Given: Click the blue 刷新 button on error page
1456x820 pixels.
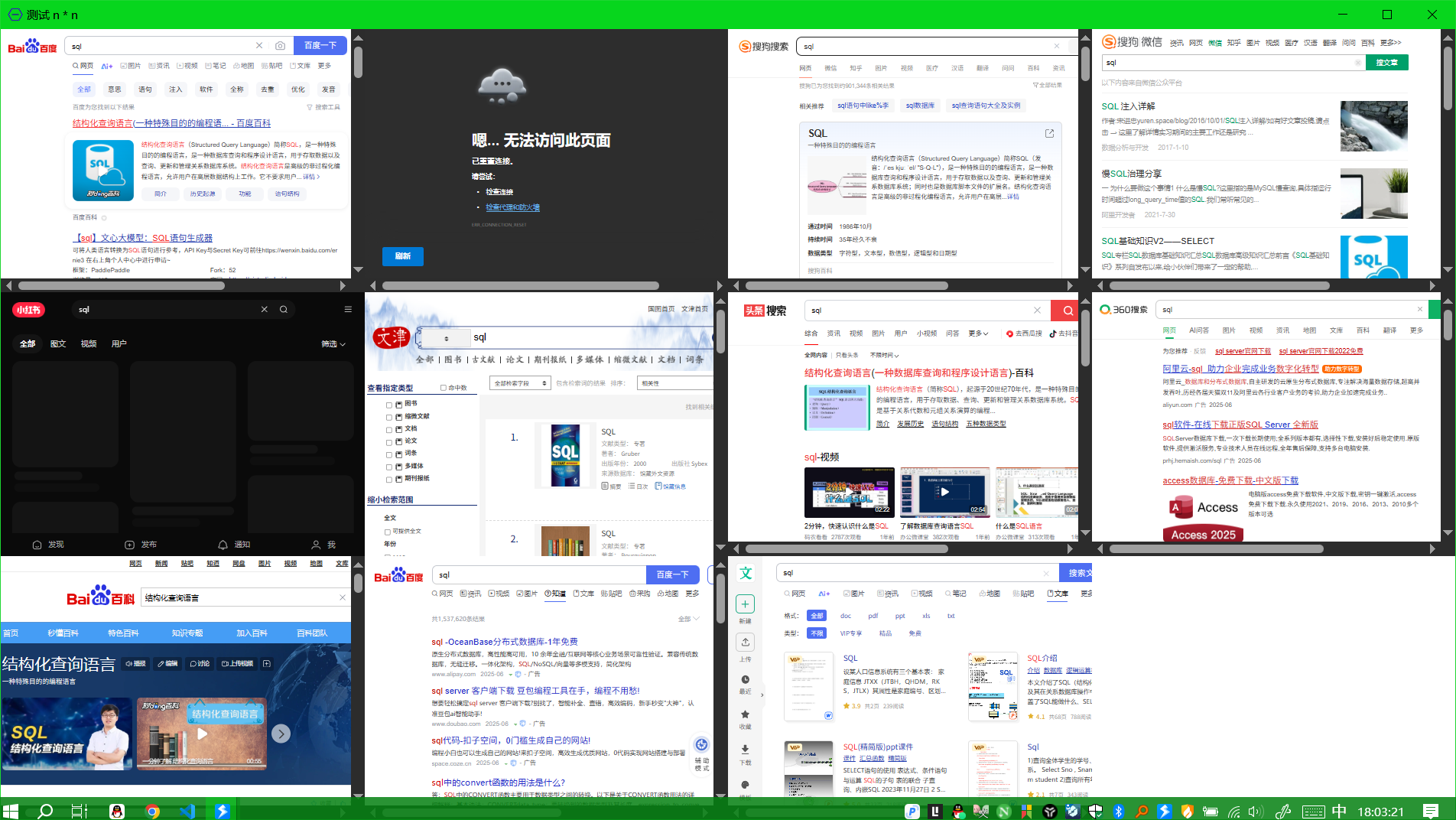Looking at the screenshot, I should tap(403, 256).
